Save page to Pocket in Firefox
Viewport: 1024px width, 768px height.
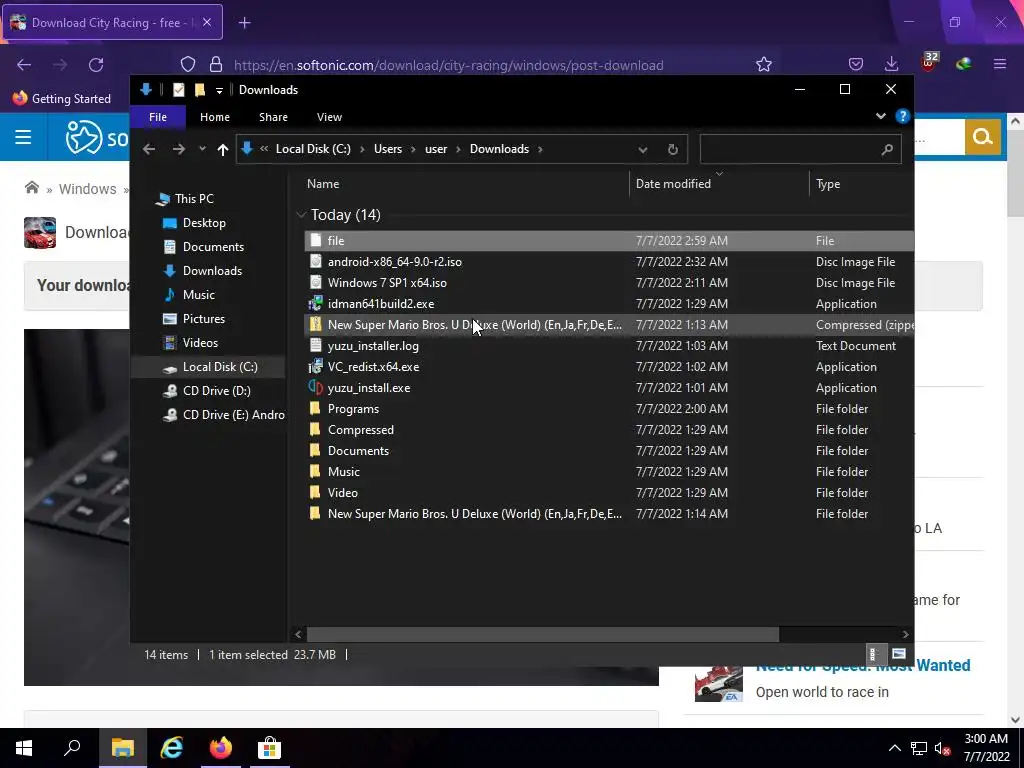tap(856, 64)
